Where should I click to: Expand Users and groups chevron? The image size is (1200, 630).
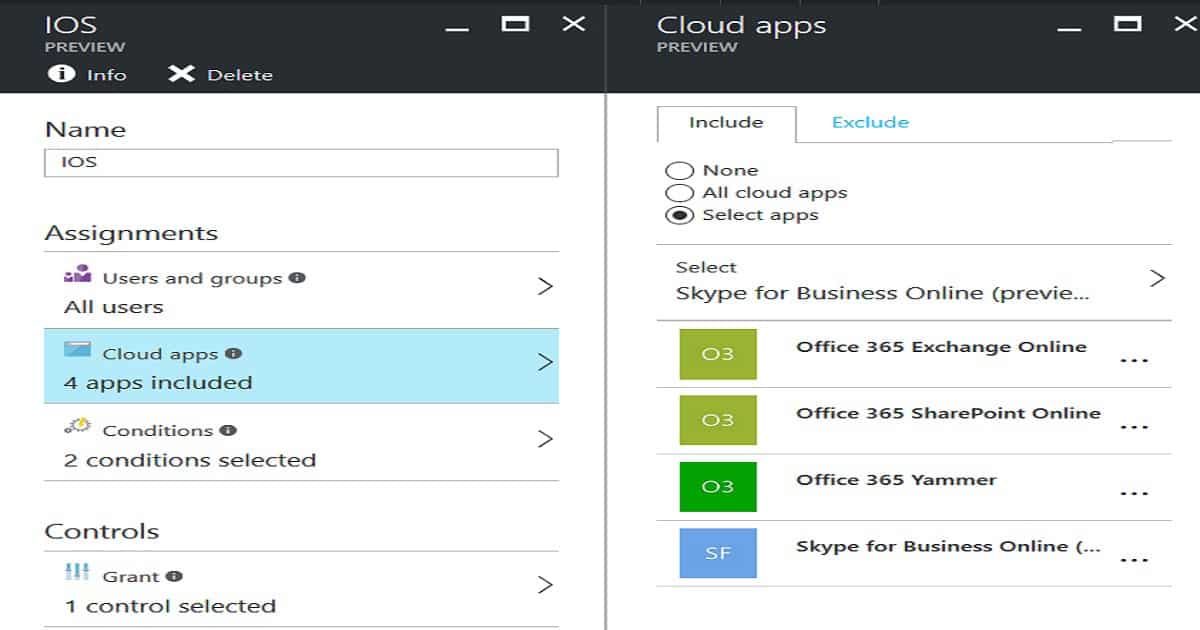point(545,286)
